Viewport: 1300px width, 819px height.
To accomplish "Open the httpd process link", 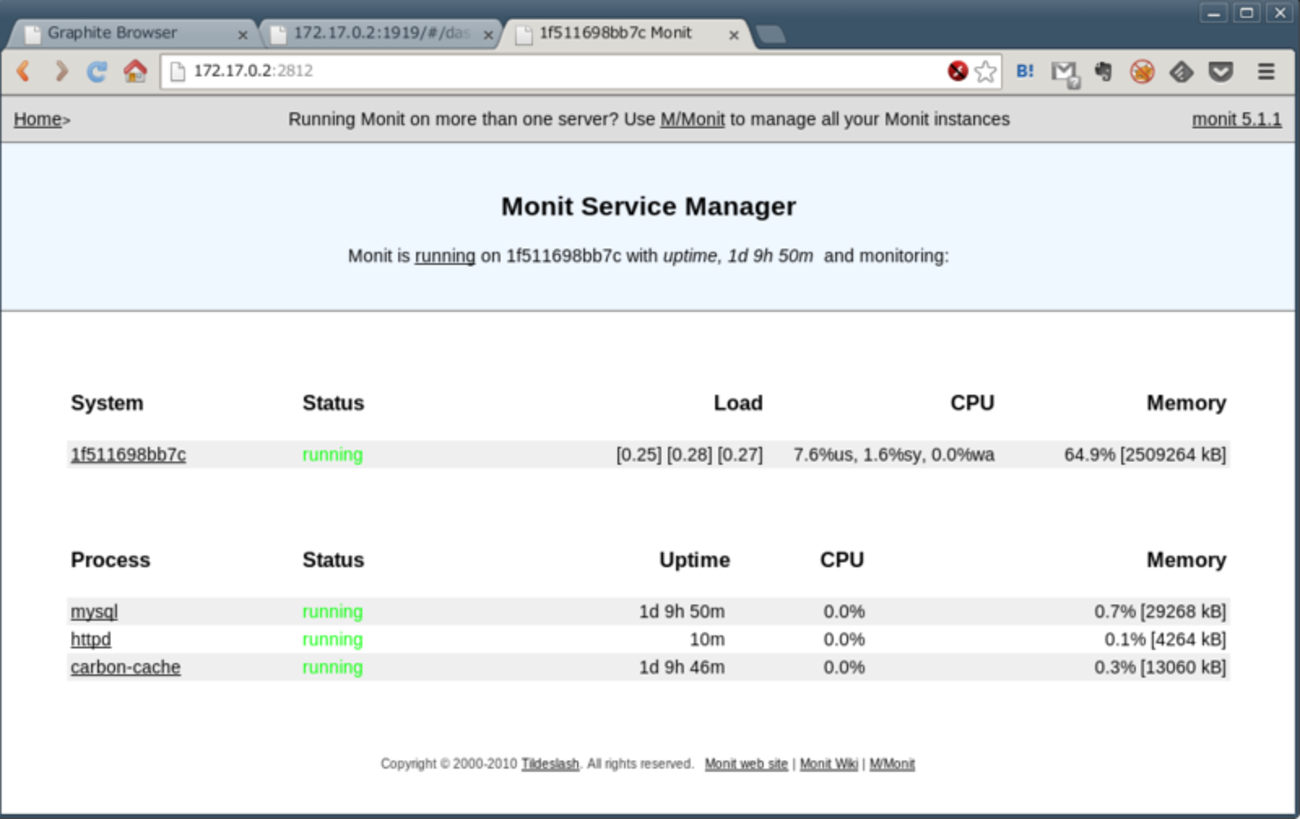I will pos(90,639).
